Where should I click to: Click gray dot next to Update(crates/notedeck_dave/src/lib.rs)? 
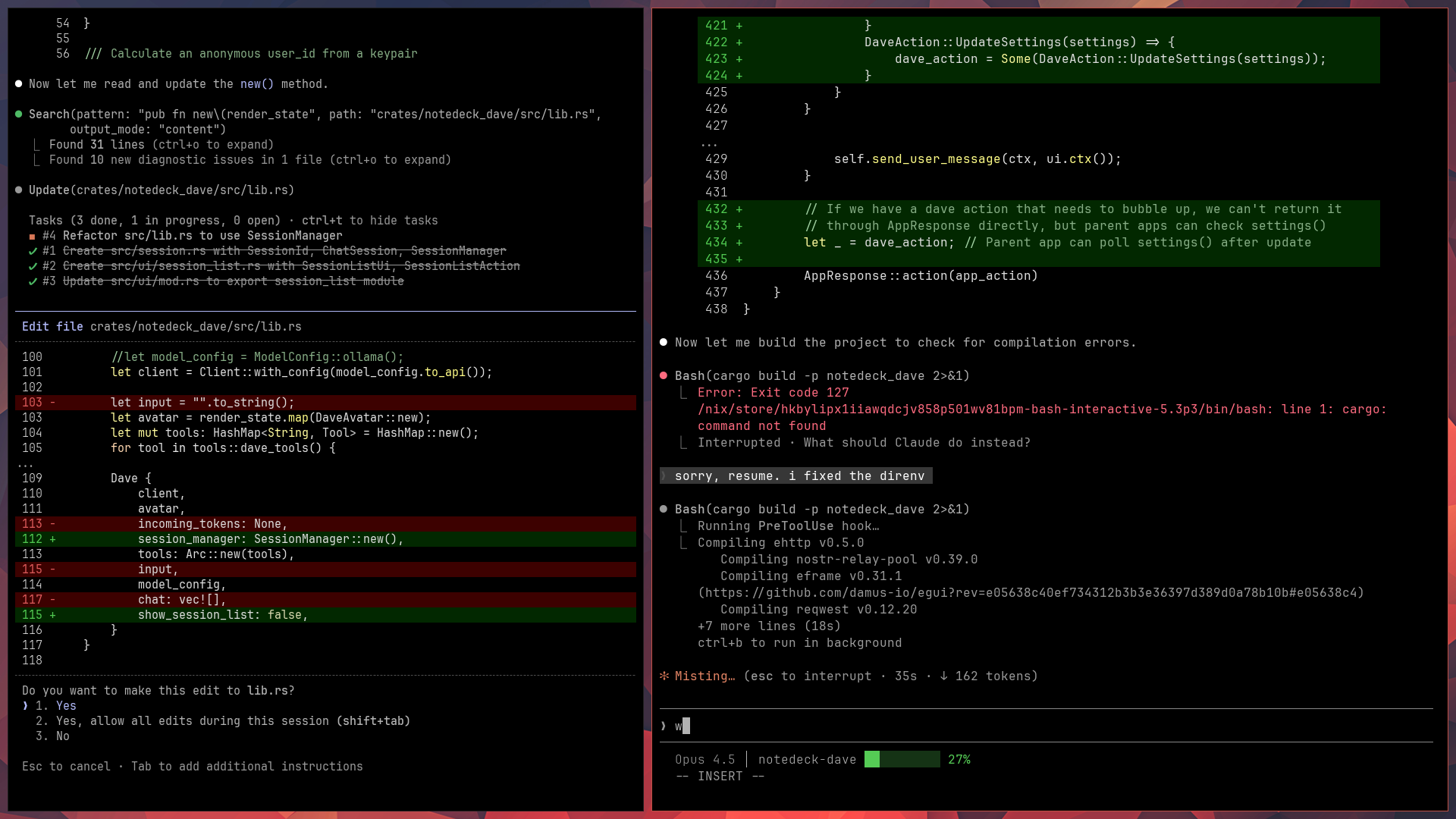(x=18, y=190)
